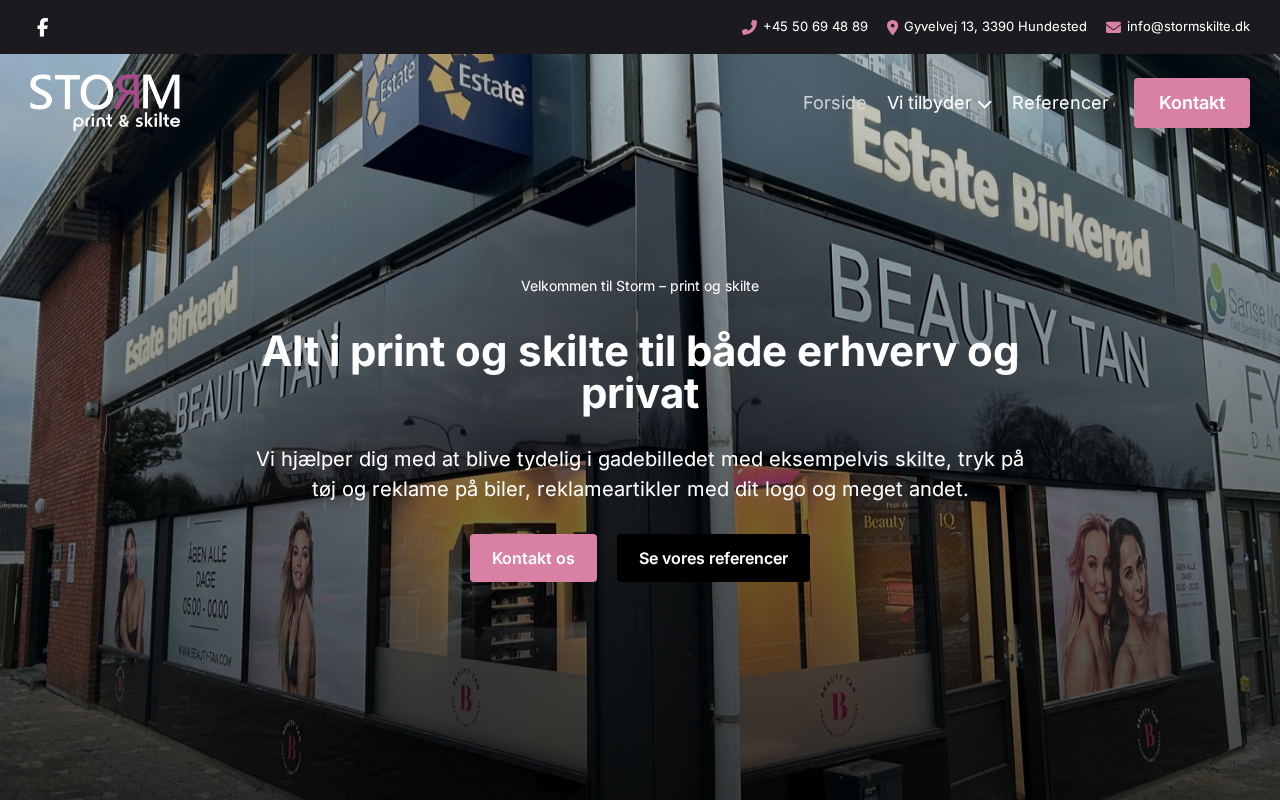
Task: Click the pink phone icon
Action: point(749,27)
